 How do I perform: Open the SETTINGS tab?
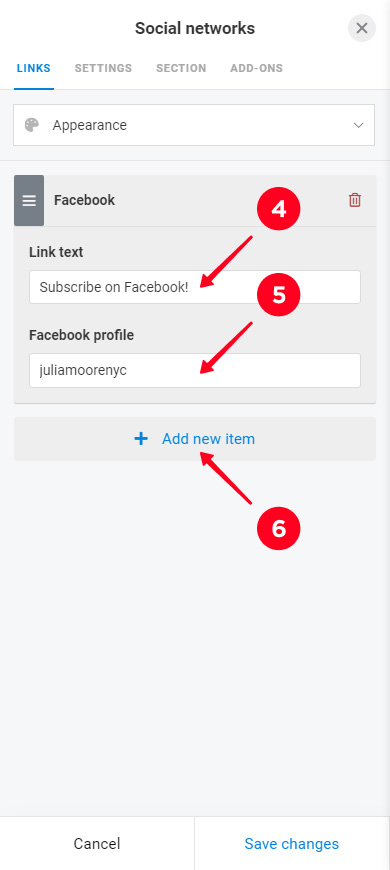point(103,68)
